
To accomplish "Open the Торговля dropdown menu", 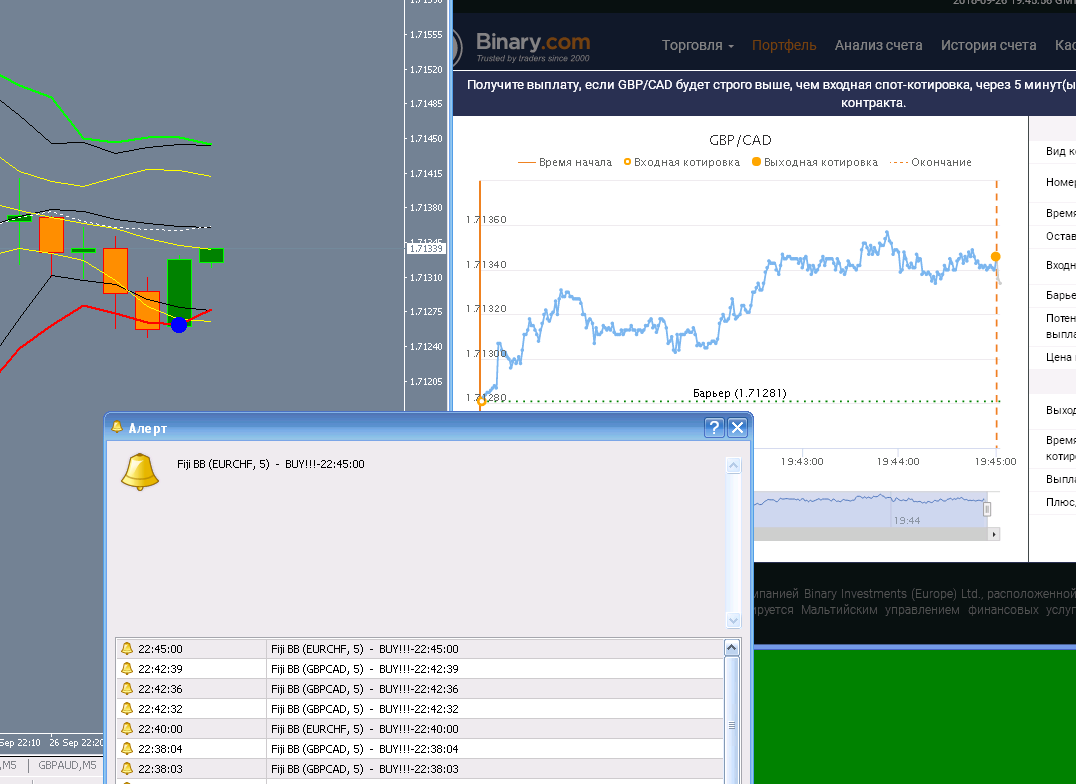I will click(697, 45).
